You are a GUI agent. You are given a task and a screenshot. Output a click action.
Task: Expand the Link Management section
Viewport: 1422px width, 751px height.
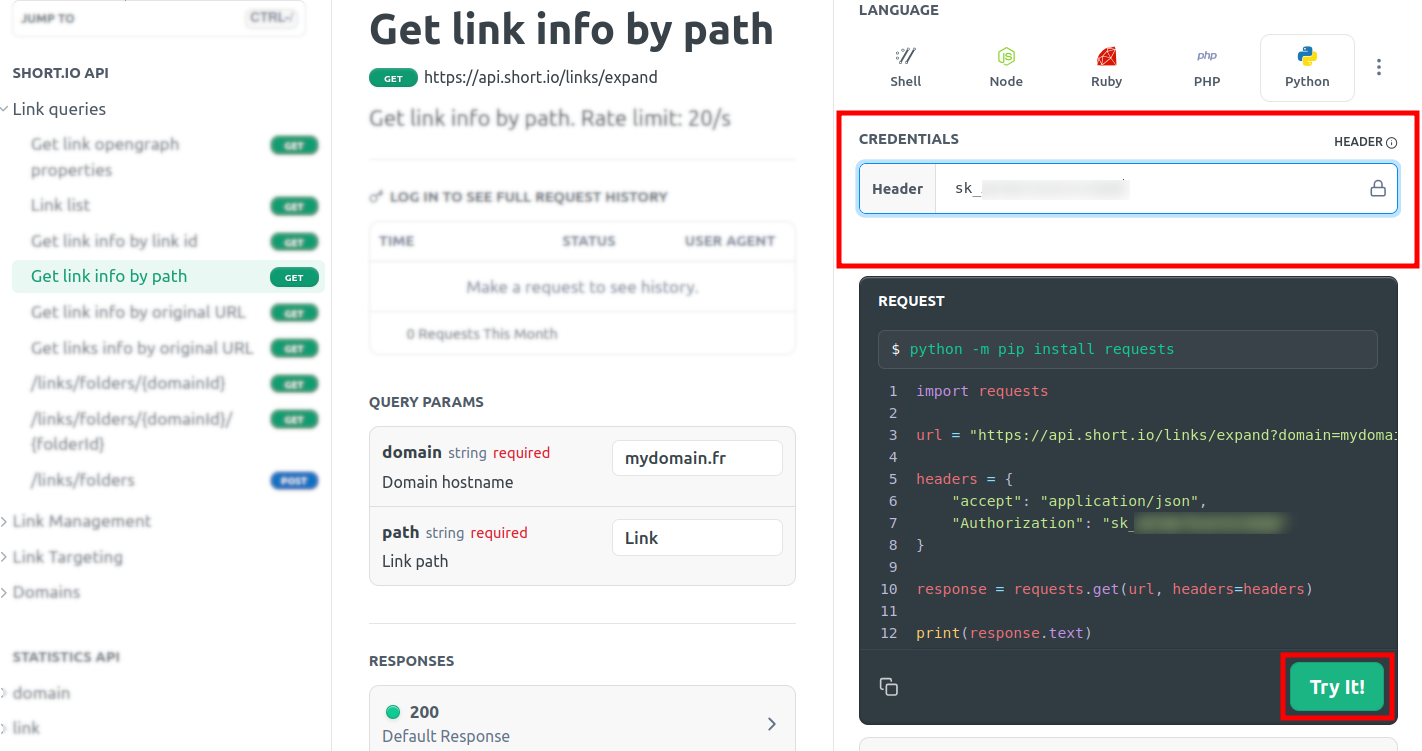[x=81, y=521]
